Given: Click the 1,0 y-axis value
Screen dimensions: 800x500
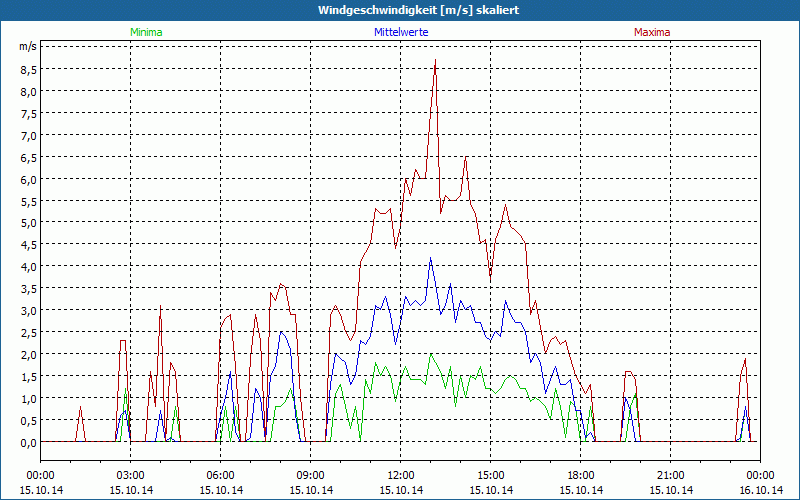Looking at the screenshot, I should coord(29,398).
